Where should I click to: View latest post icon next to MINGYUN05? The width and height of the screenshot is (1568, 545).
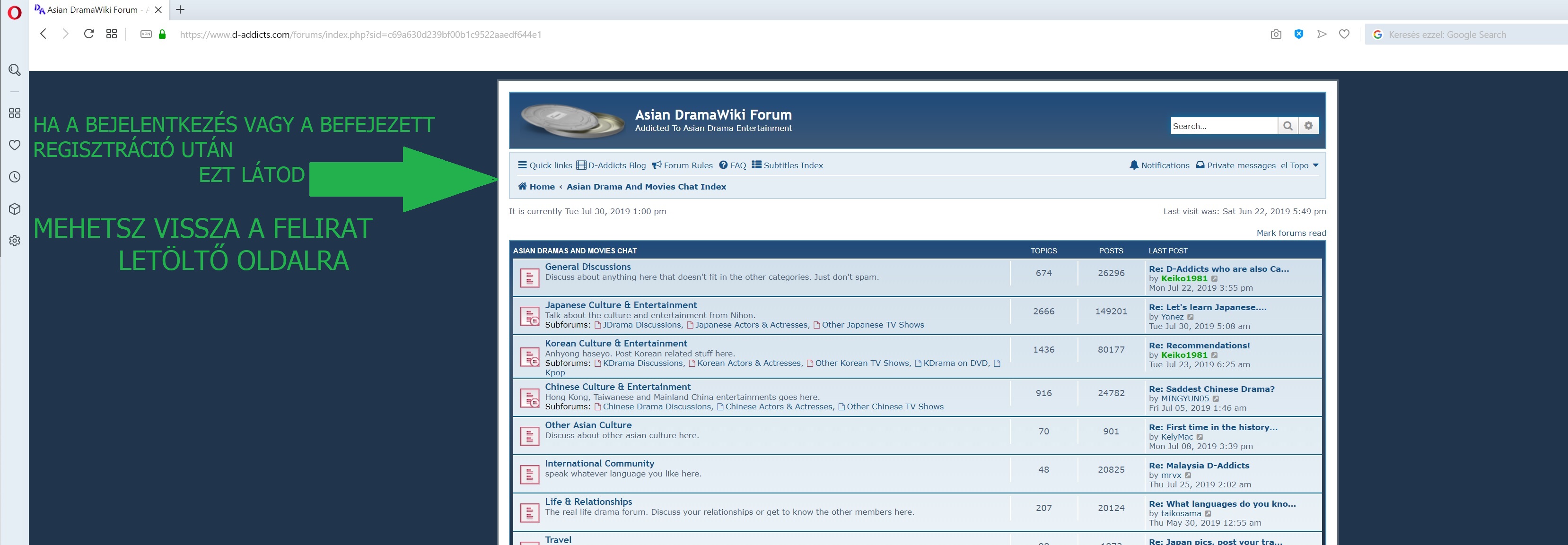tap(1216, 399)
